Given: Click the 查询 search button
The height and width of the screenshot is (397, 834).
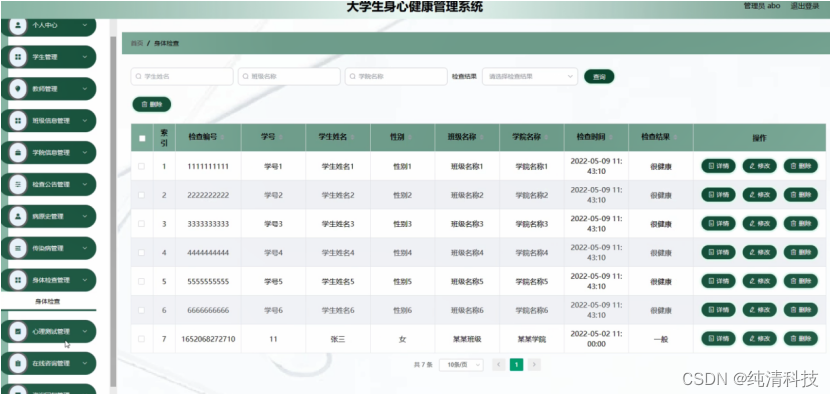Looking at the screenshot, I should coord(599,77).
